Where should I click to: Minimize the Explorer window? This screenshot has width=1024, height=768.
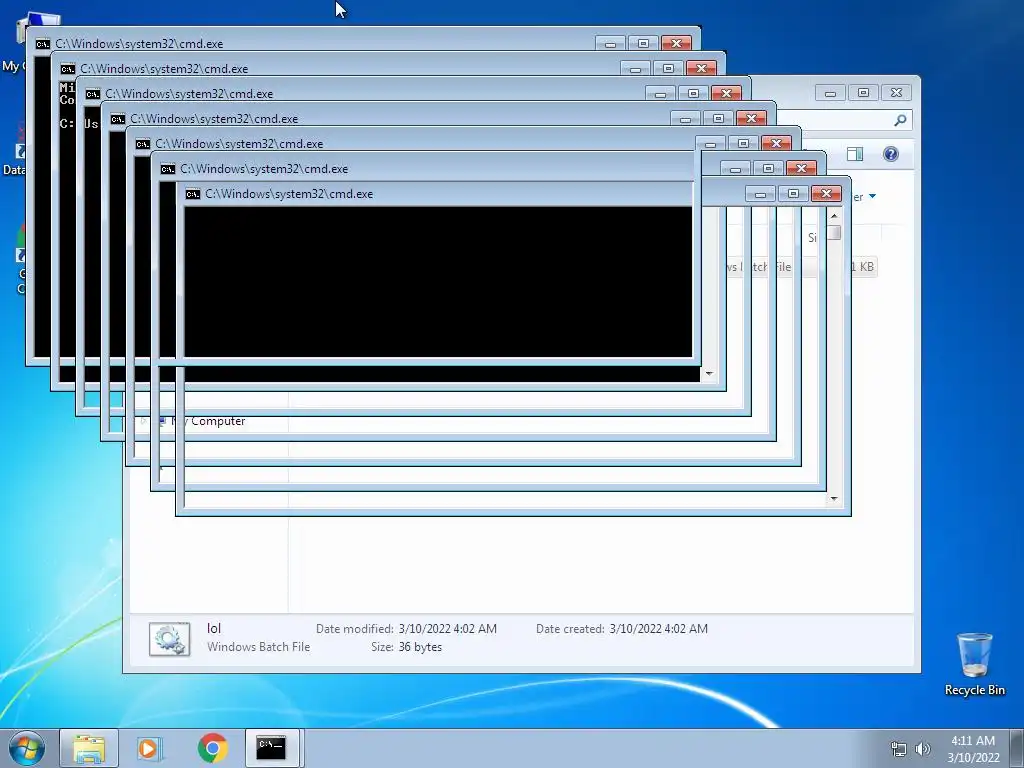click(x=830, y=93)
